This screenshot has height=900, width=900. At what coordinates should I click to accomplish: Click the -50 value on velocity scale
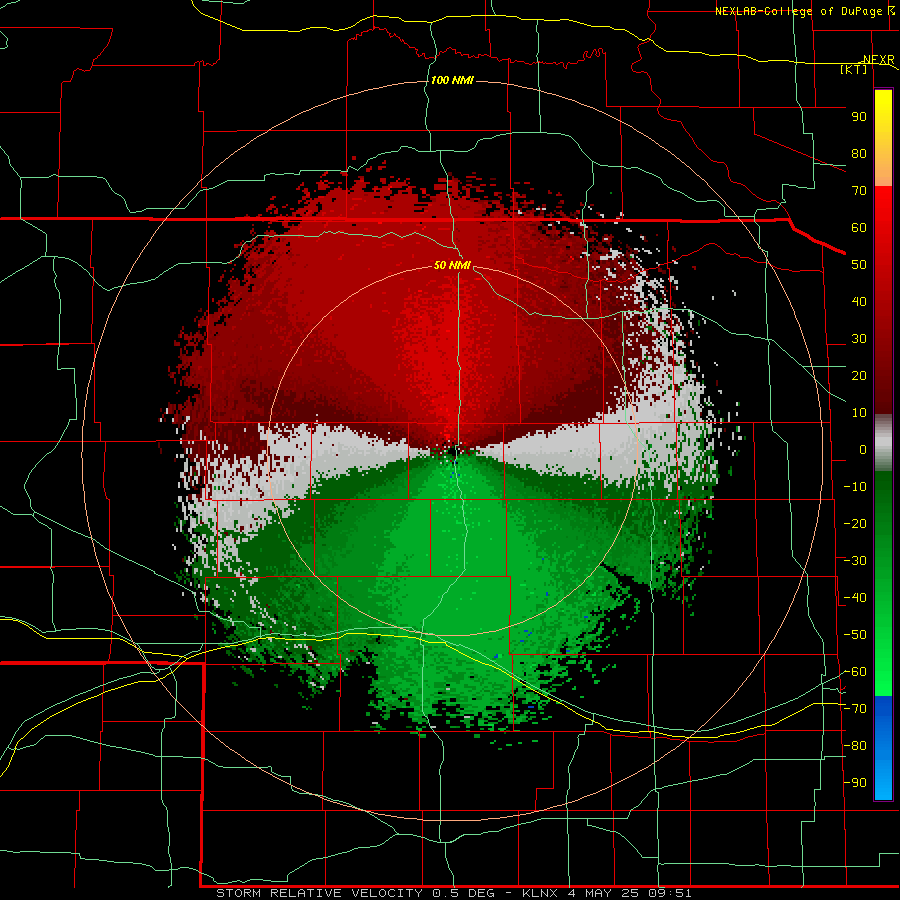click(x=855, y=635)
